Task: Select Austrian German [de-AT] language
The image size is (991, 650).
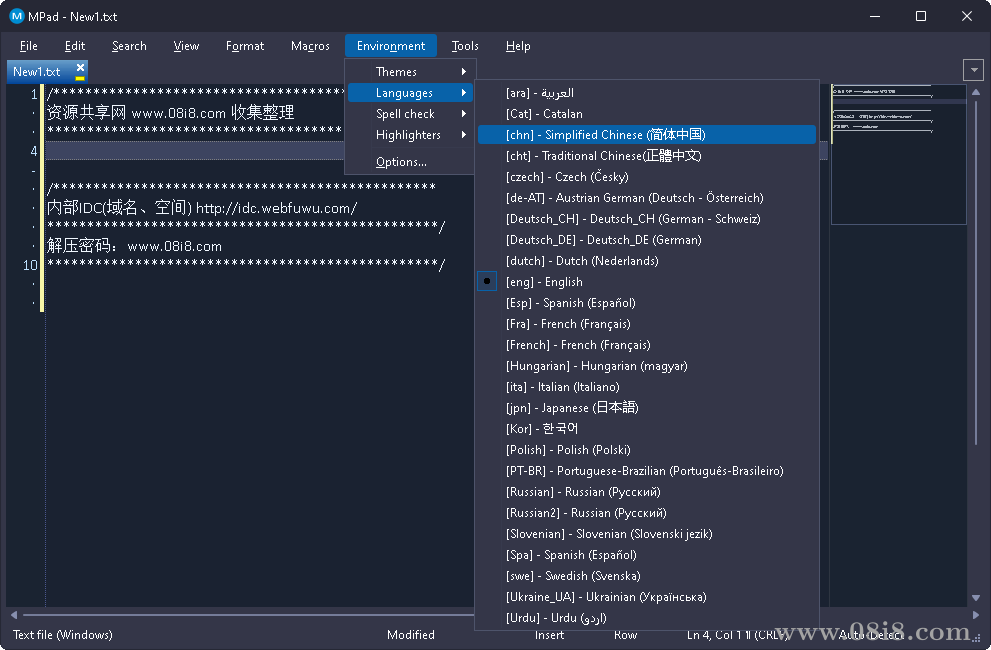Action: pos(647,198)
